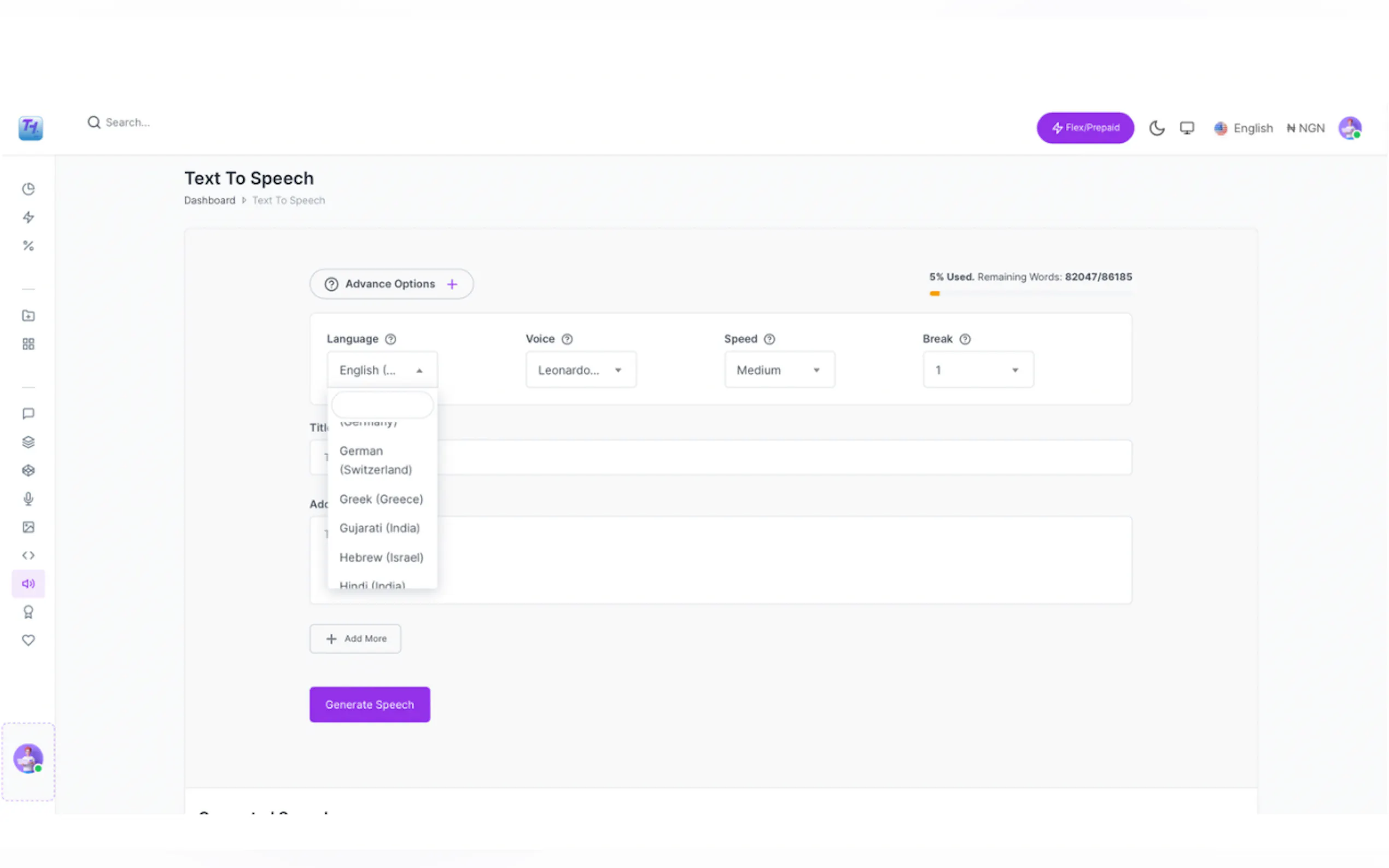Click the language dropdown search field

[382, 405]
